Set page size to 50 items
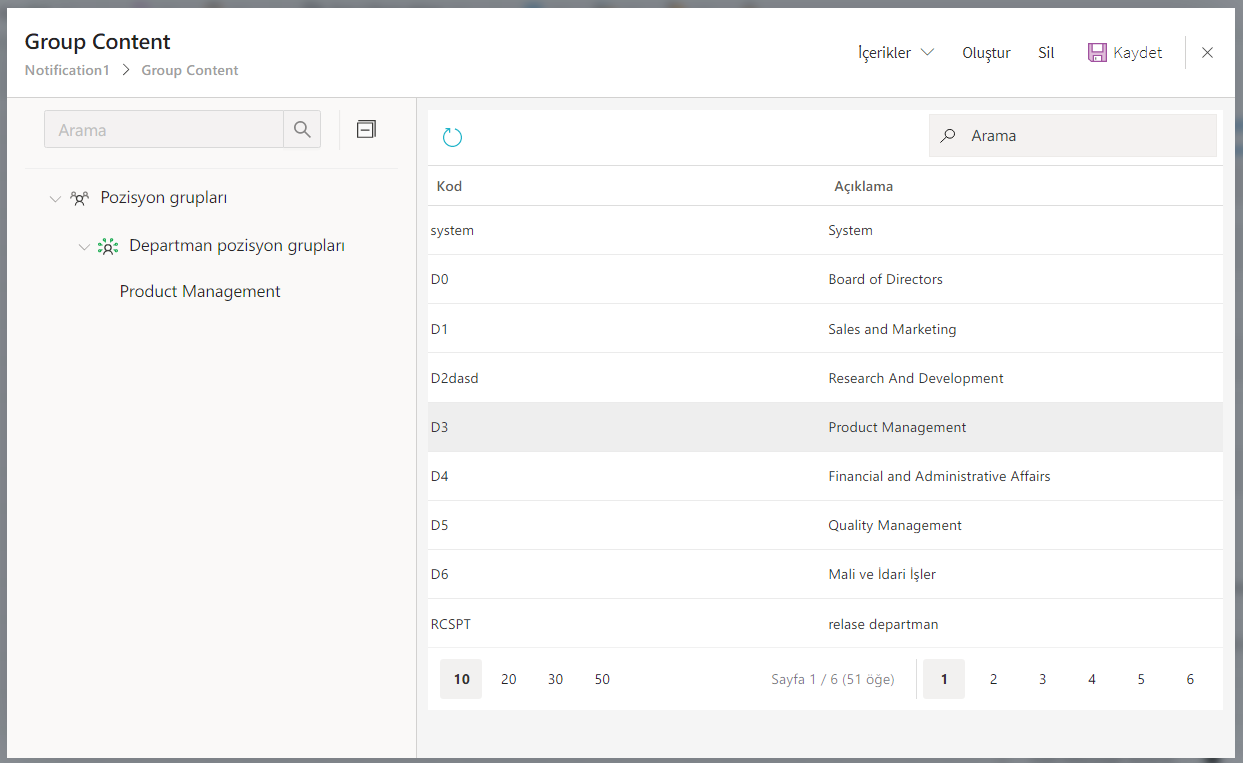Viewport: 1243px width, 763px height. pyautogui.click(x=602, y=679)
